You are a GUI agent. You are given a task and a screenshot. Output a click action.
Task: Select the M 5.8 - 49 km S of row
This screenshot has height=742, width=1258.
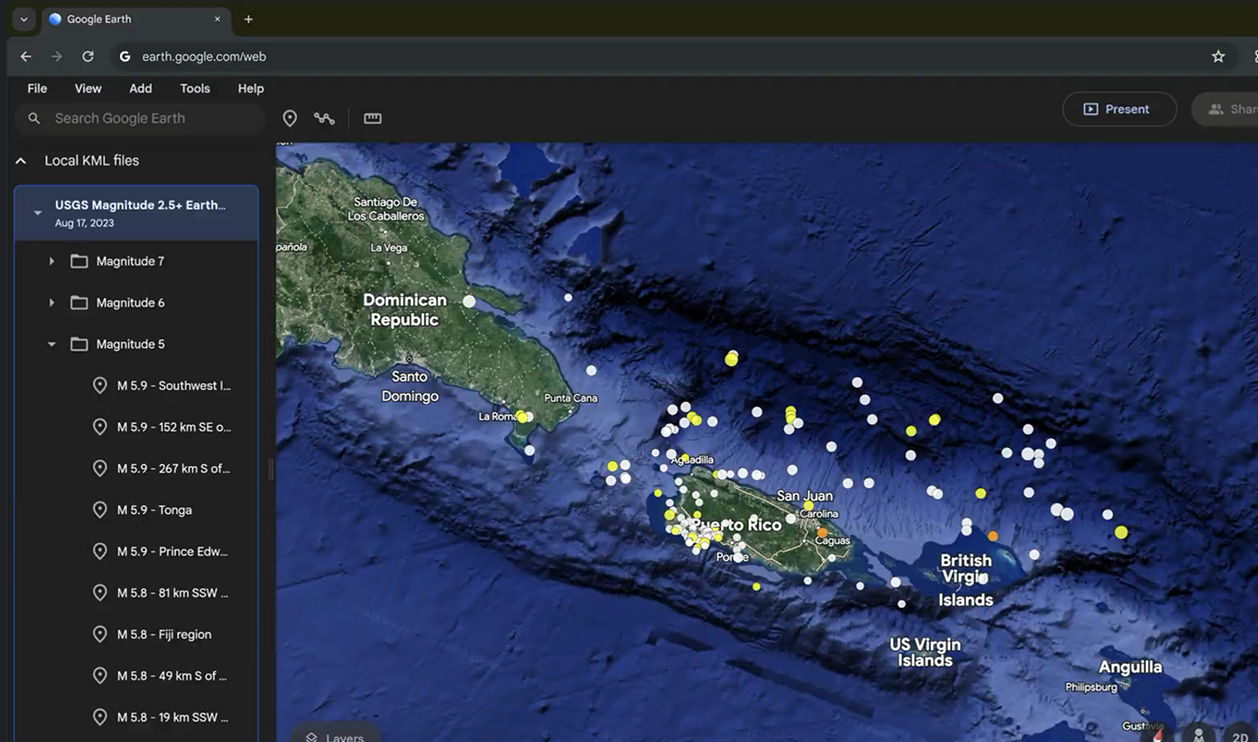(x=136, y=676)
